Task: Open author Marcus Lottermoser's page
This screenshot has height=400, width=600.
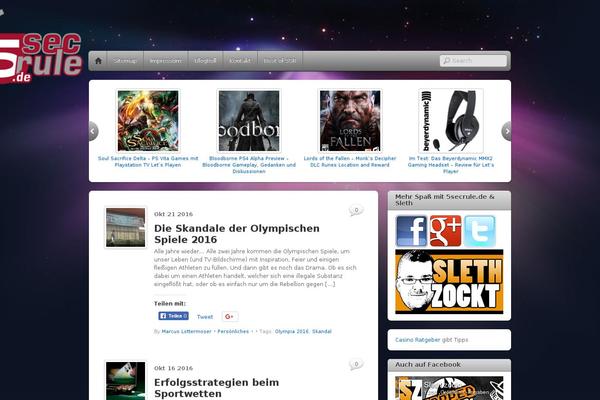Action: pyautogui.click(x=186, y=331)
